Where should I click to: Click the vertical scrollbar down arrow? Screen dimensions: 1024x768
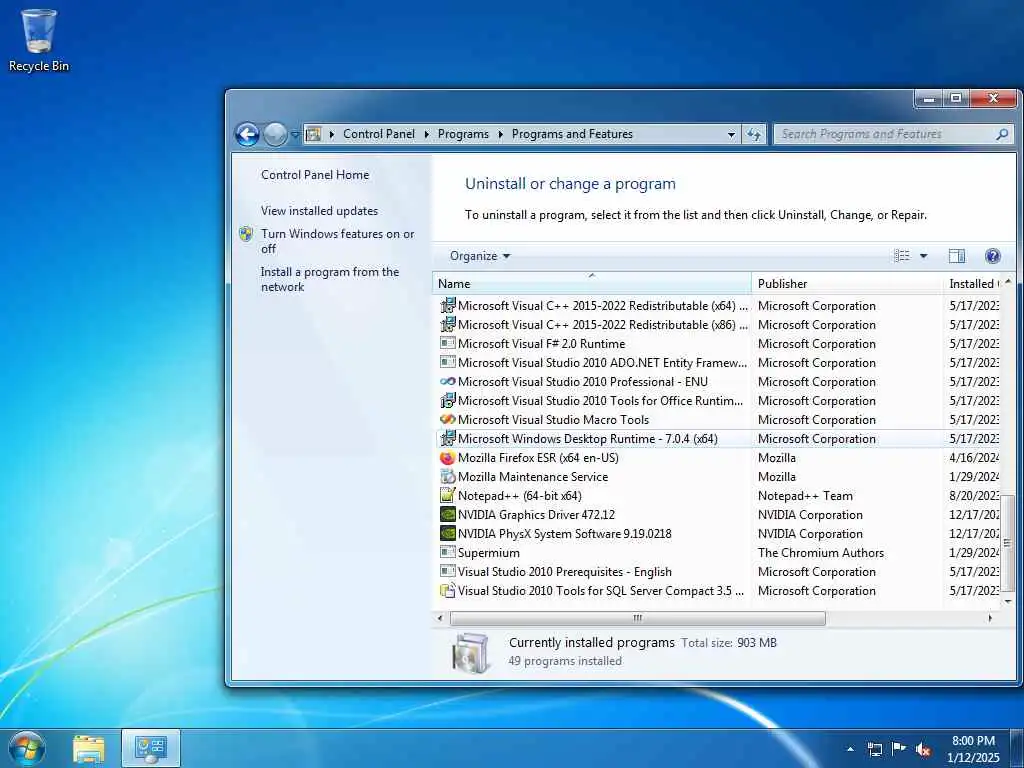click(x=1008, y=601)
